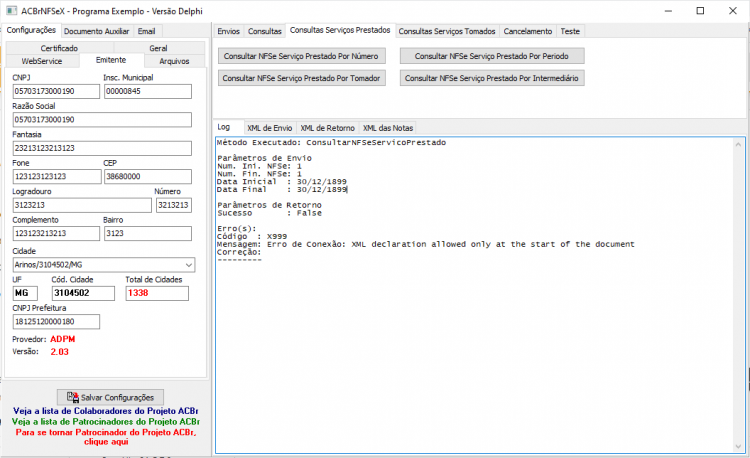Select the Geral tab

point(158,48)
